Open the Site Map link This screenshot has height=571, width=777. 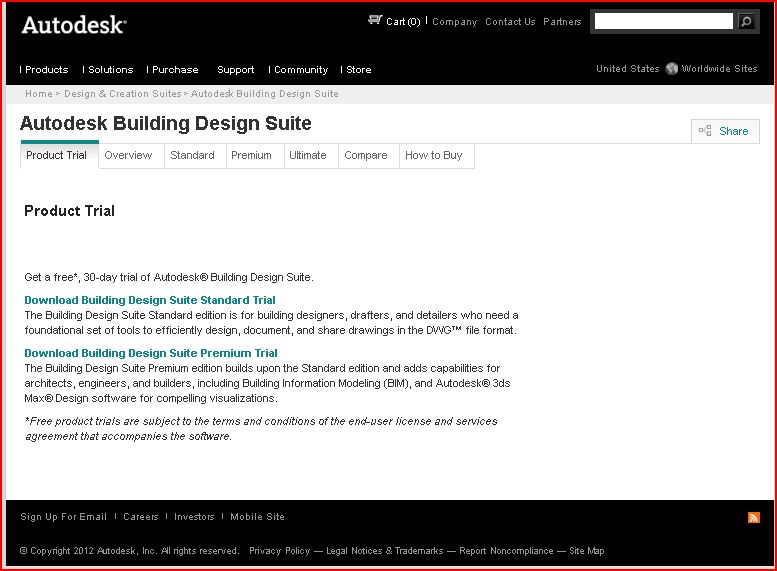(x=587, y=551)
